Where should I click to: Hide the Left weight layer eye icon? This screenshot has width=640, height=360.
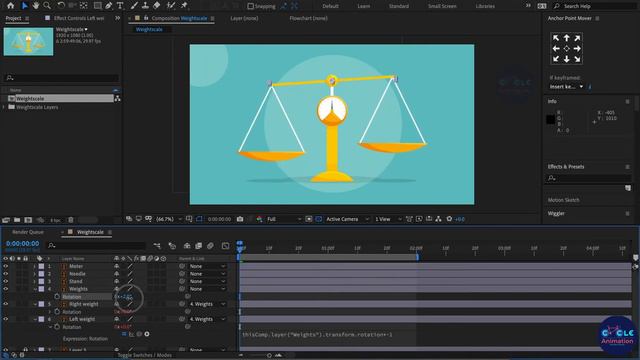pyautogui.click(x=6, y=319)
